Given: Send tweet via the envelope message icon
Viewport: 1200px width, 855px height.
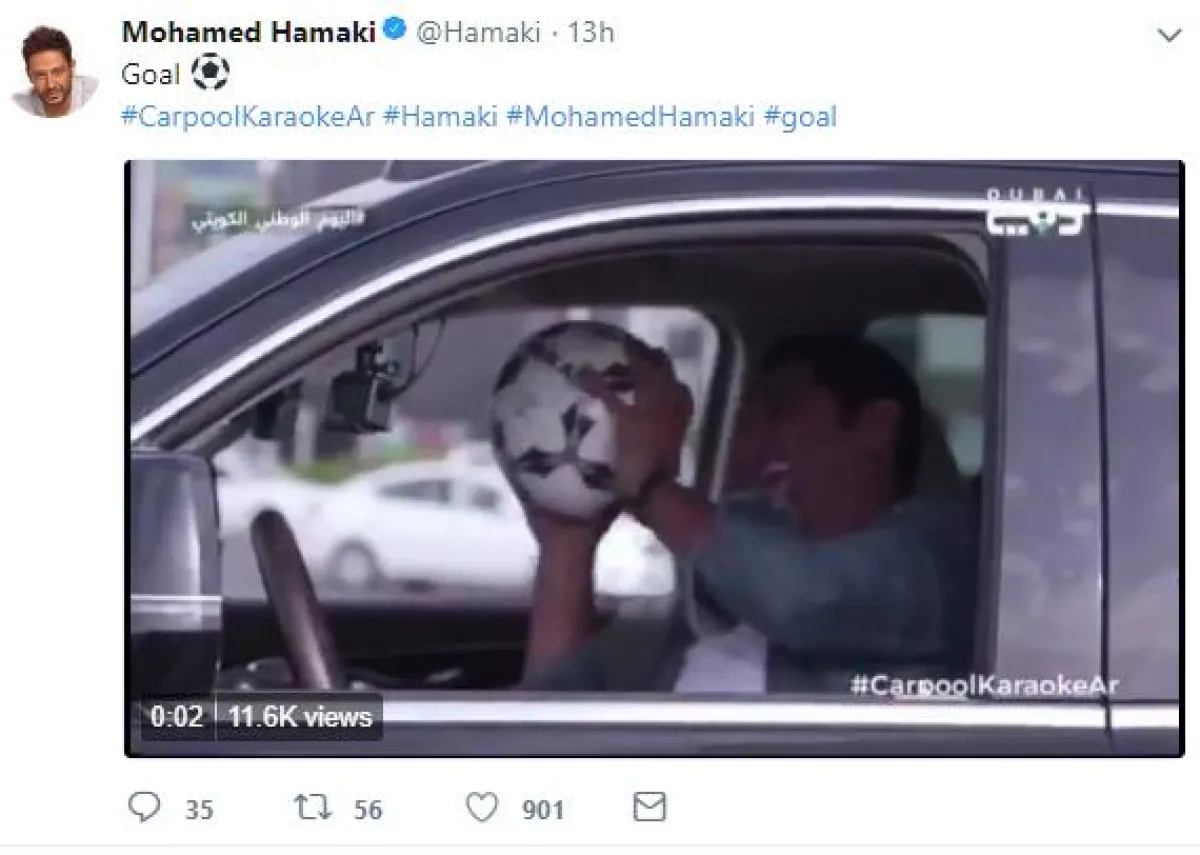Looking at the screenshot, I should (x=650, y=807).
